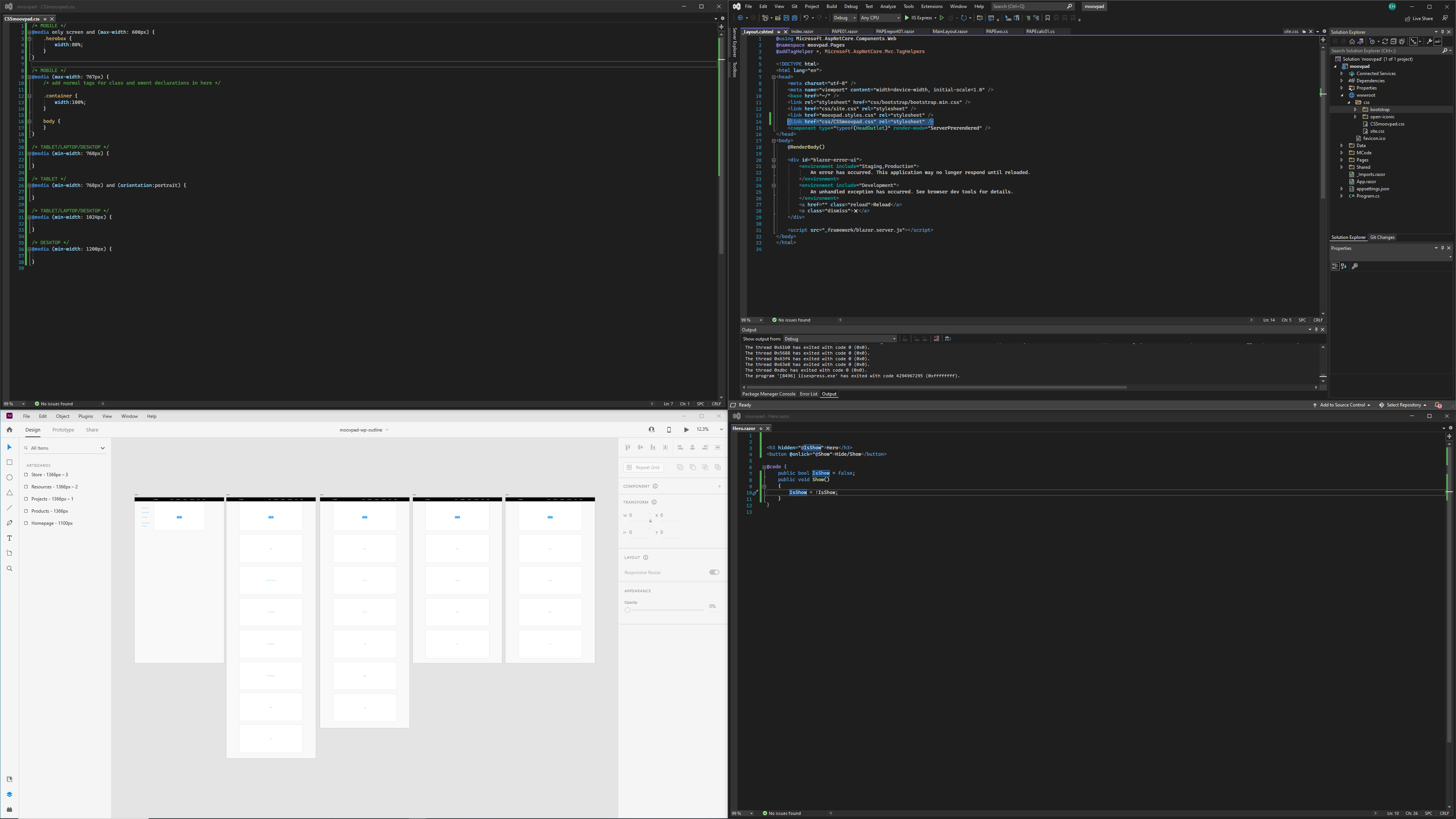Viewport: 1456px width, 819px height.
Task: Select the Line tool in Adobe XD
Action: point(9,508)
